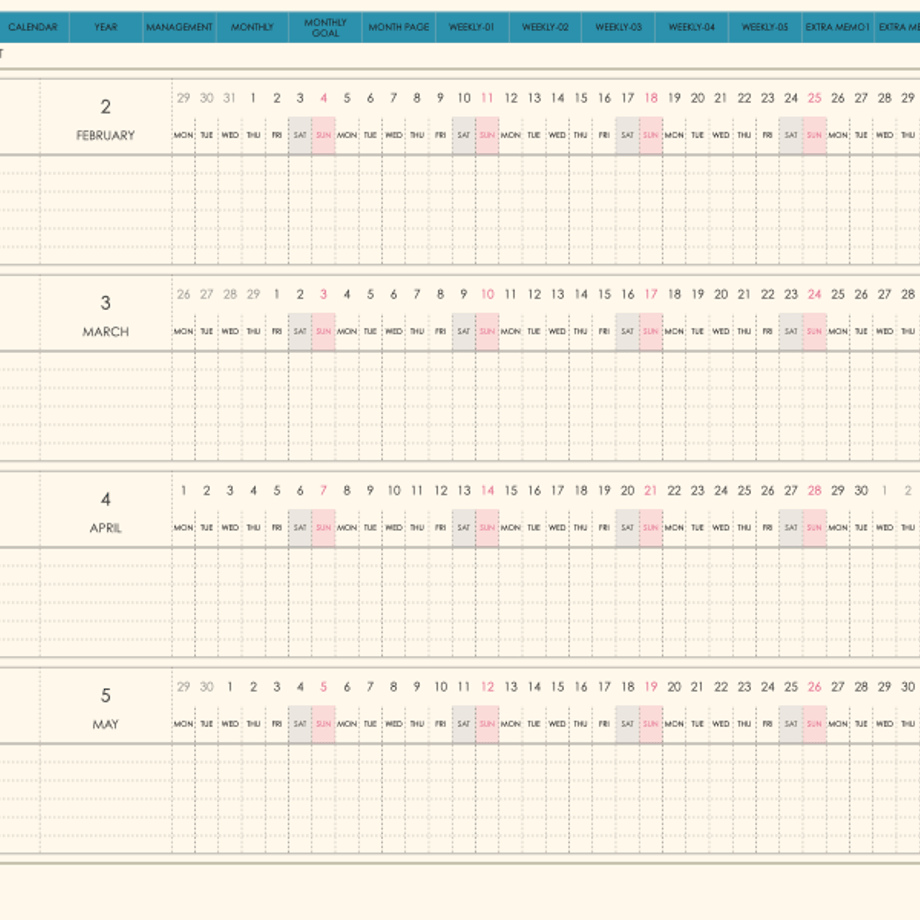Viewport: 920px width, 920px height.
Task: Open the MANAGEMENT tab
Action: [180, 27]
